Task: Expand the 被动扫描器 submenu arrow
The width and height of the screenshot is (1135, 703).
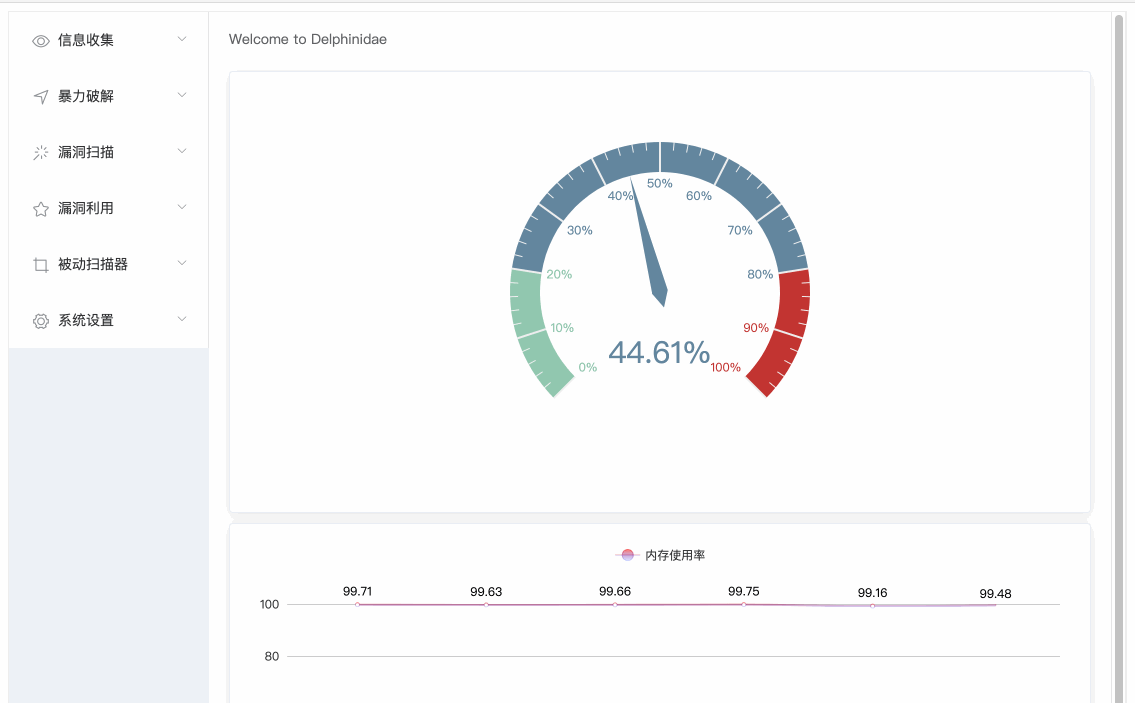Action: 182,263
